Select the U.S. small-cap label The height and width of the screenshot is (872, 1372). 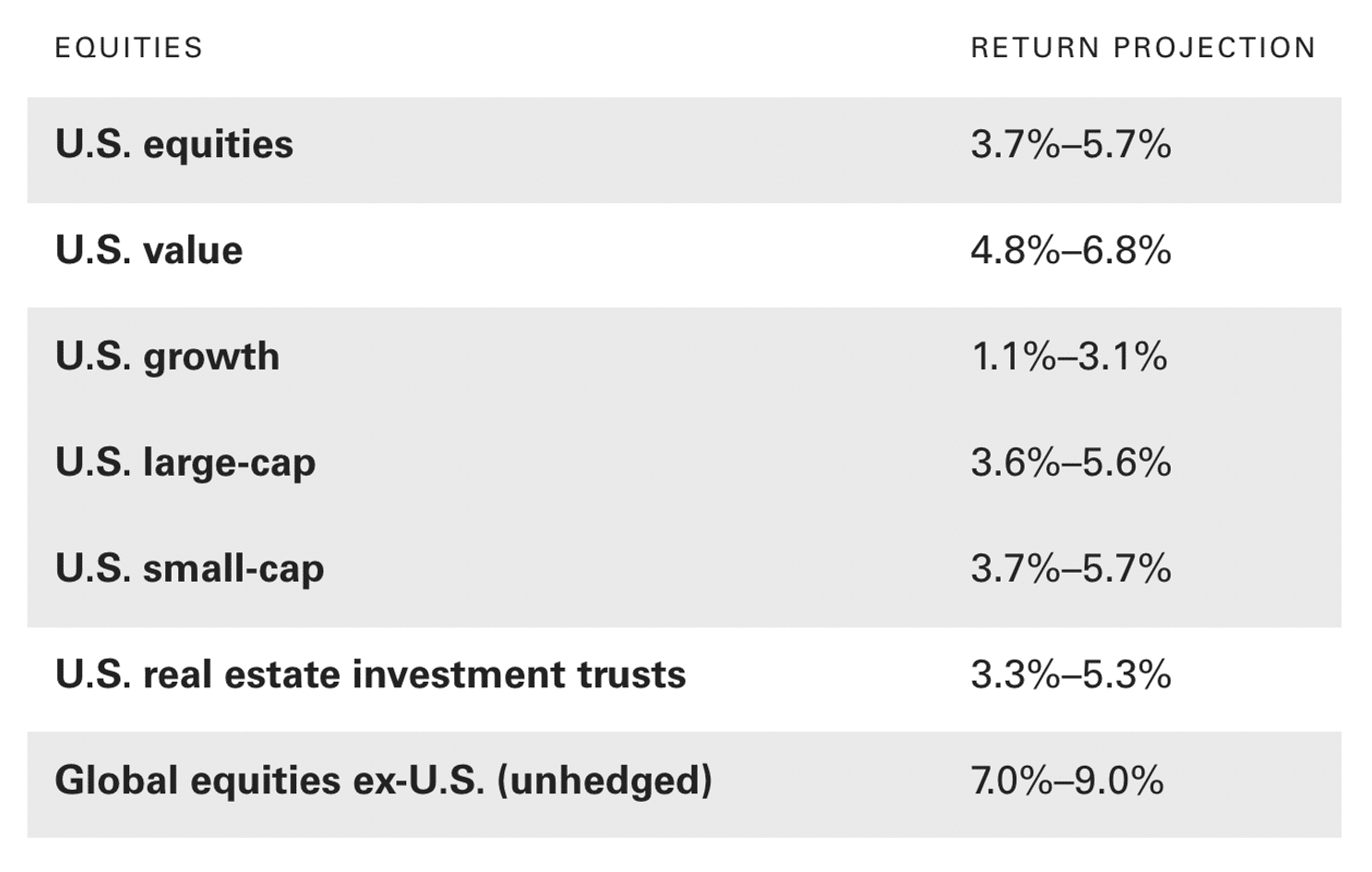coord(189,569)
